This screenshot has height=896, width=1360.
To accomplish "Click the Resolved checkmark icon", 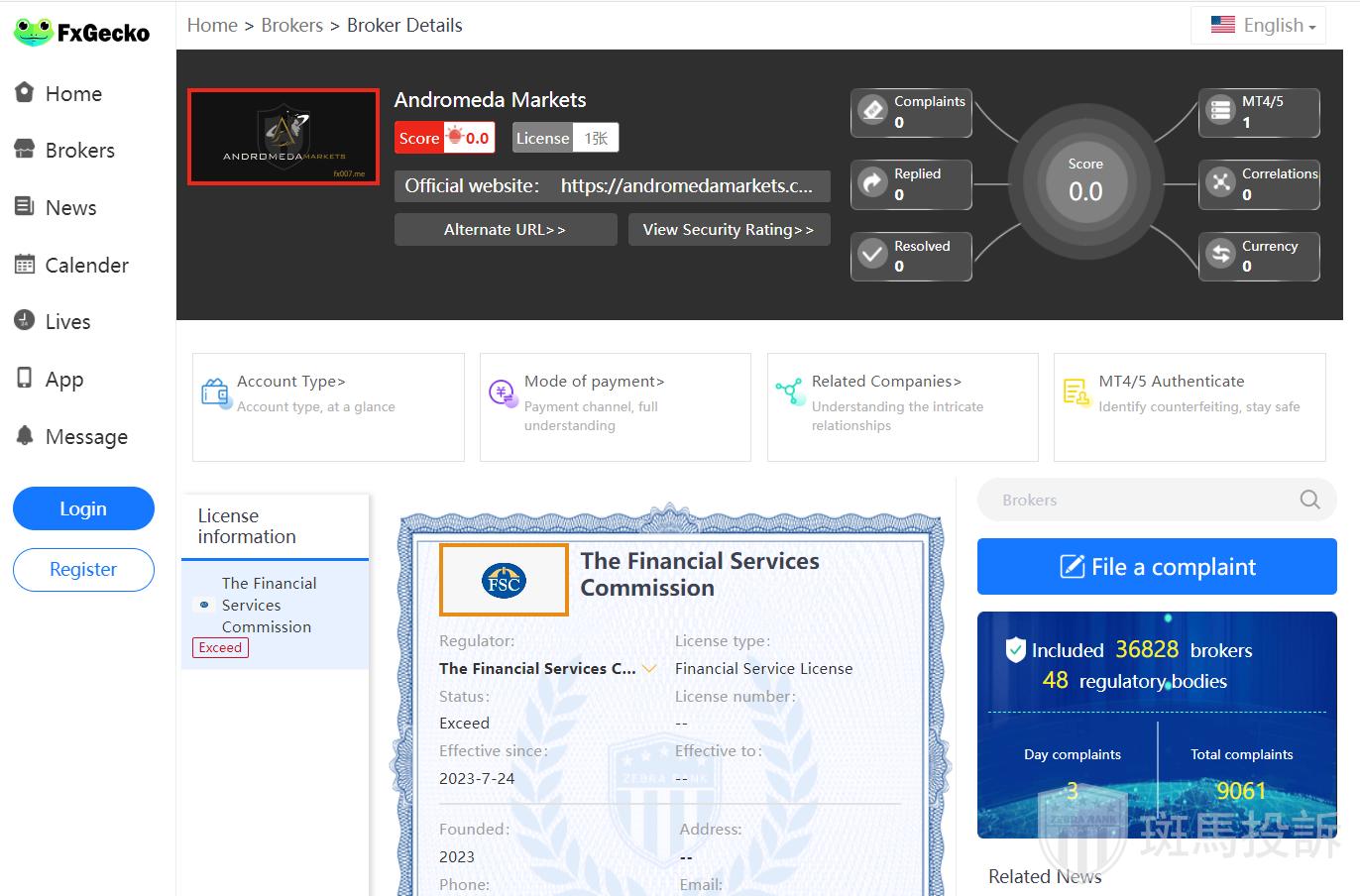I will coord(872,255).
